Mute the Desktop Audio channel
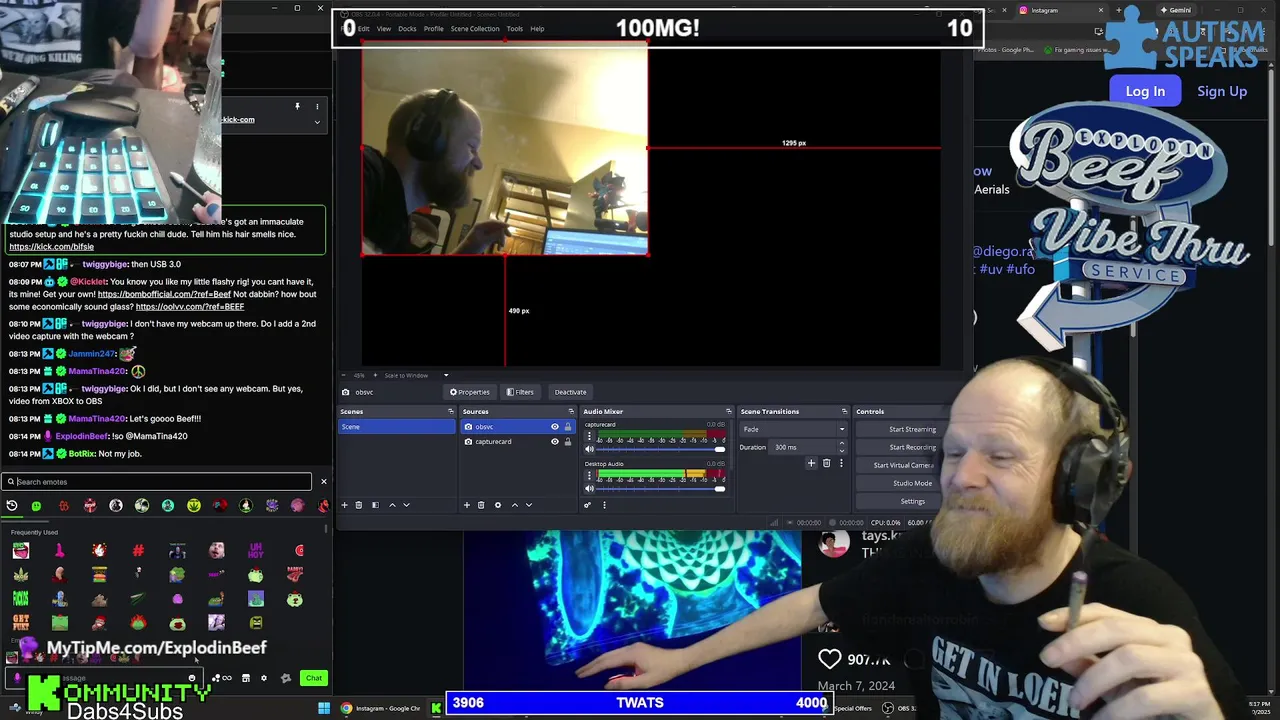The image size is (1280, 720). 588,488
